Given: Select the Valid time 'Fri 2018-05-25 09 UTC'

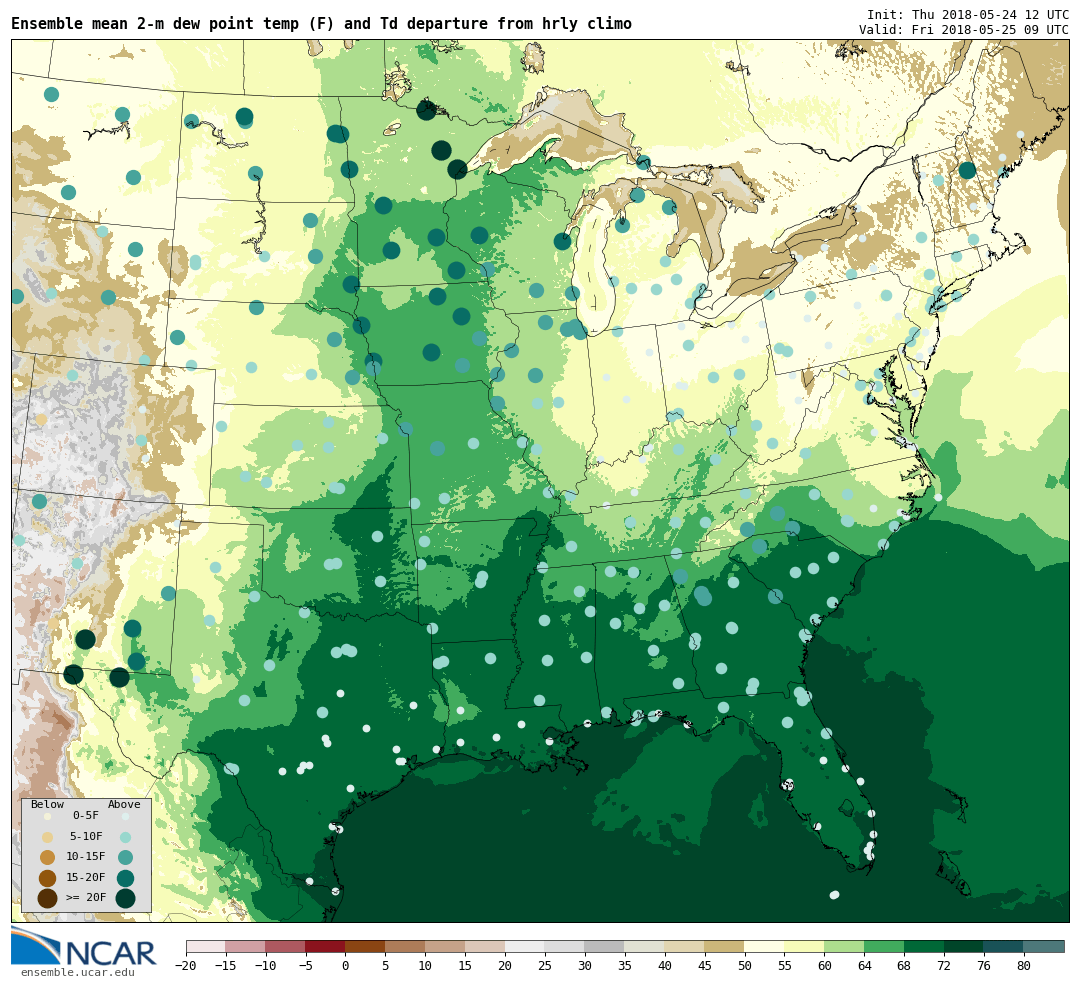Looking at the screenshot, I should point(990,30).
